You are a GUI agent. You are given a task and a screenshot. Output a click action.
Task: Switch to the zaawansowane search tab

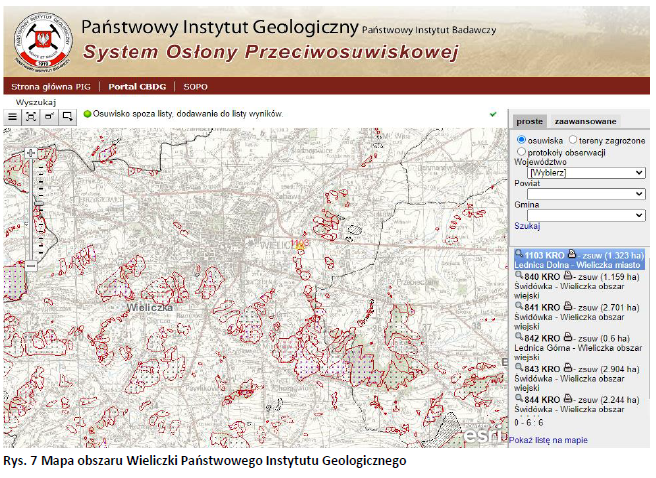point(585,122)
